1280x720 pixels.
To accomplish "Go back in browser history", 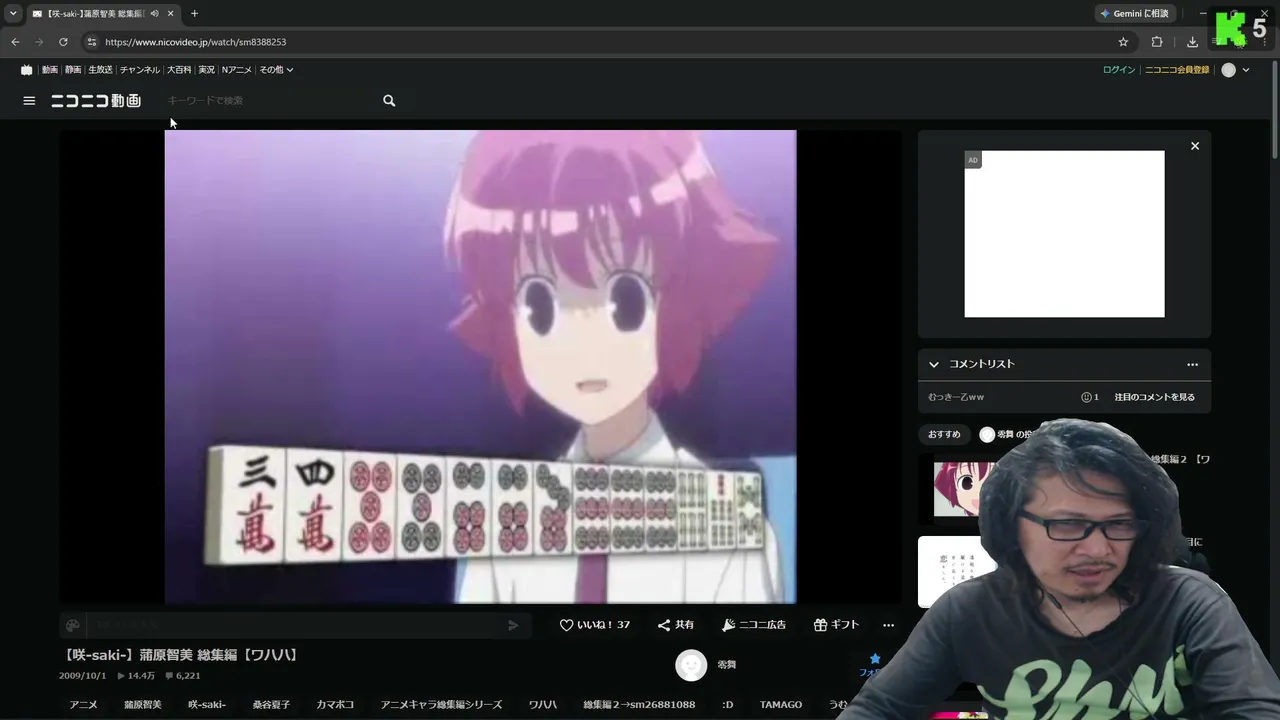I will [x=15, y=42].
